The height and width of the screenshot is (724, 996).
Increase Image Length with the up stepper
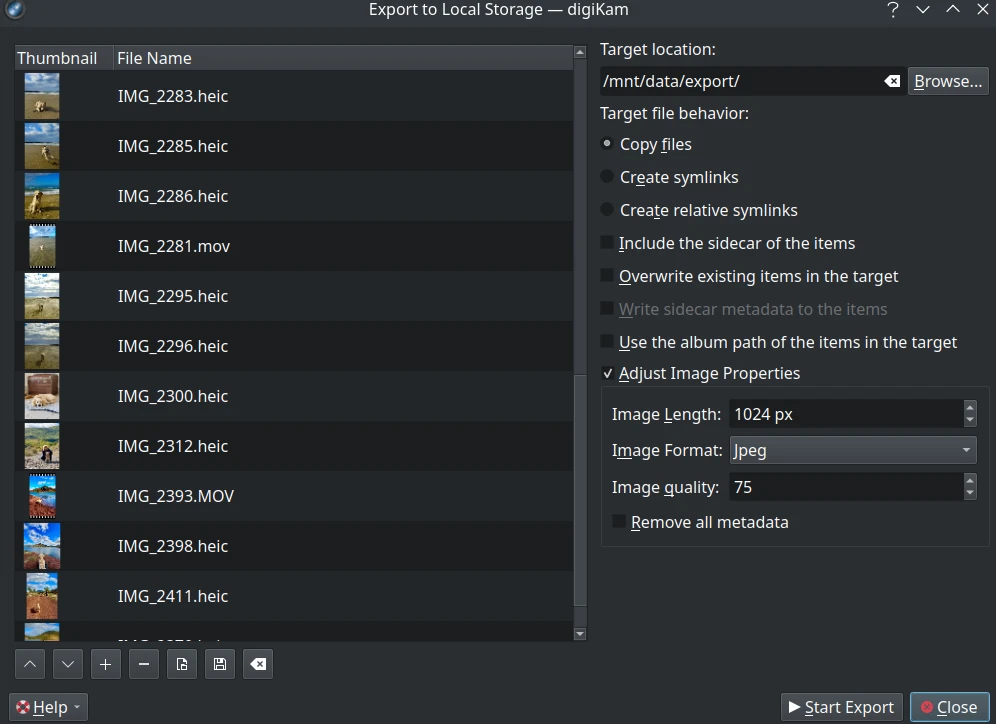tap(970, 407)
